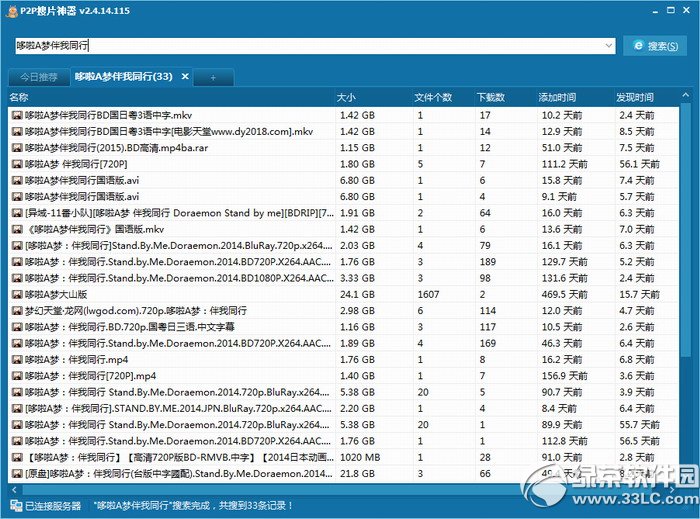Viewport: 700px width, 519px height.
Task: Click file icon of the 2.03 GB BluRay.720p.x264 row
Action: click(17, 245)
